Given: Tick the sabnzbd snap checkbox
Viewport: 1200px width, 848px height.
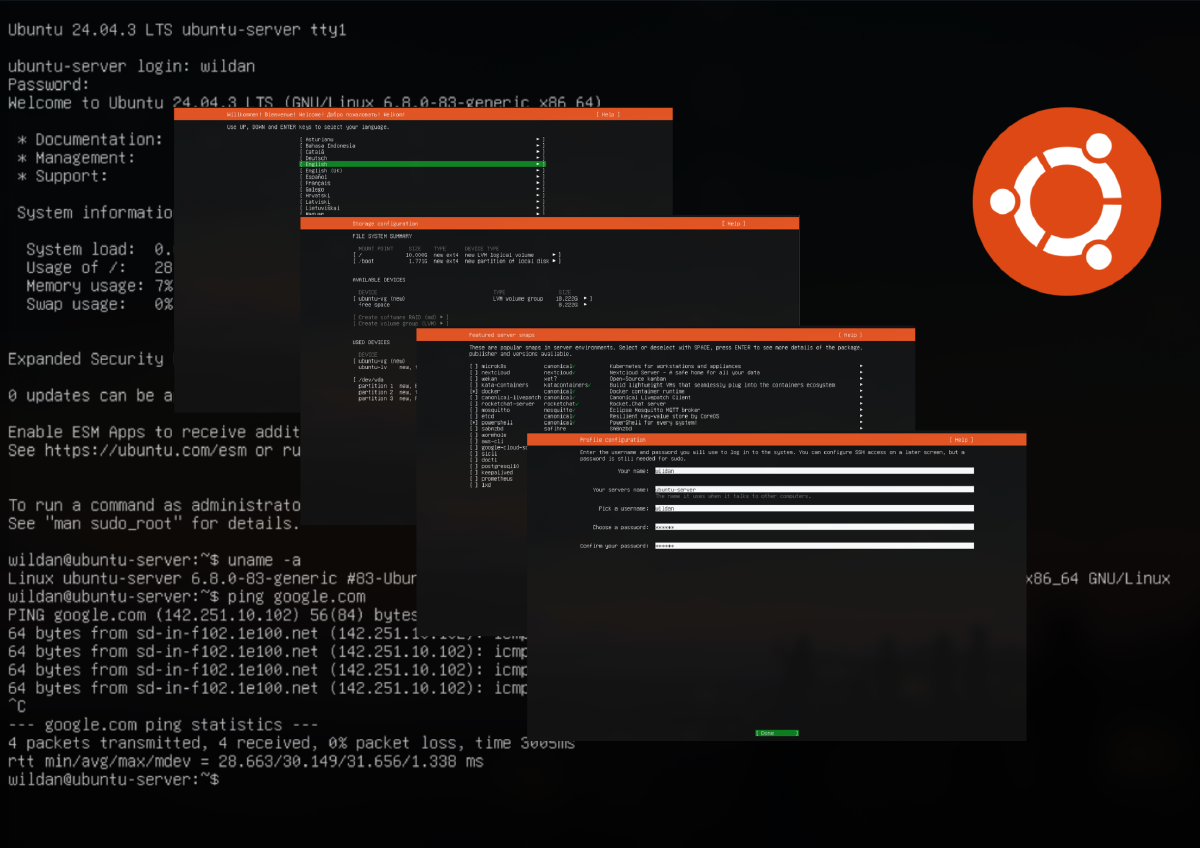Looking at the screenshot, I should click(473, 428).
